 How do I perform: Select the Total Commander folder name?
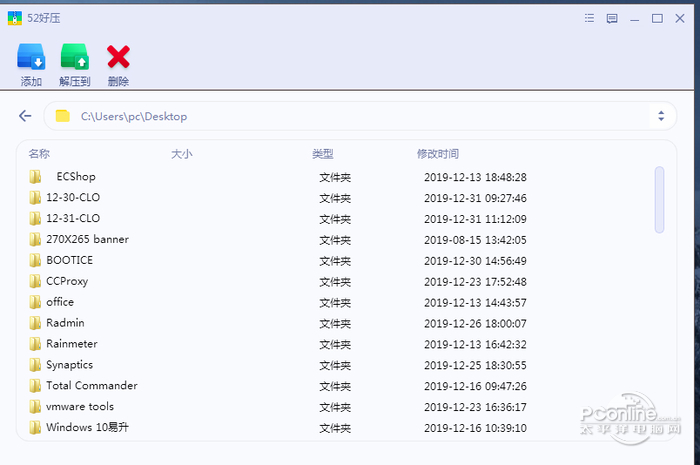point(92,386)
